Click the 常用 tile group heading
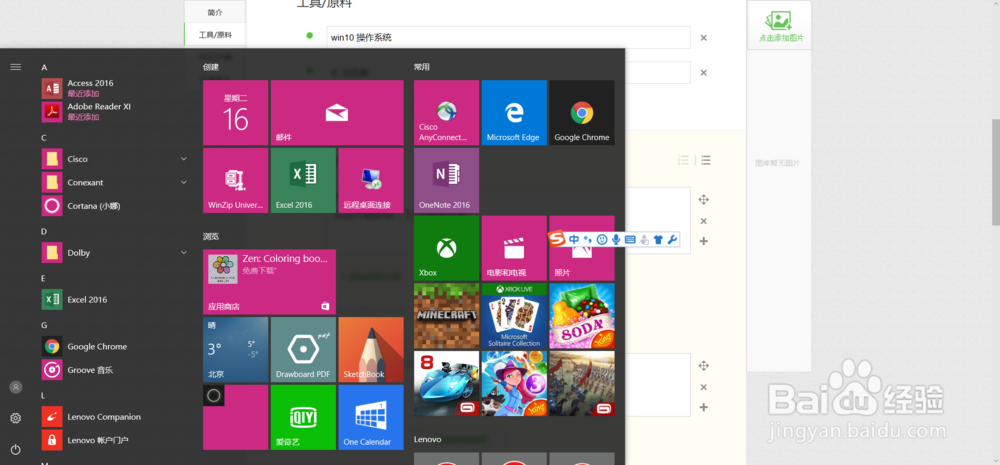 coord(422,66)
